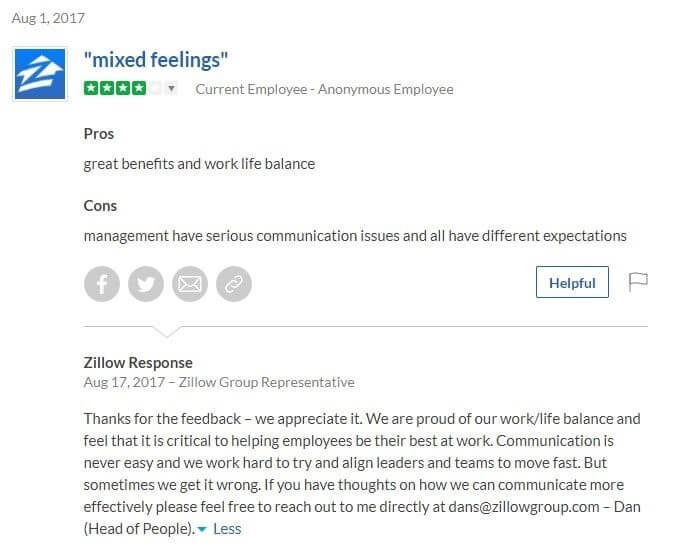Expand the star rating breakdown arrow

click(172, 88)
